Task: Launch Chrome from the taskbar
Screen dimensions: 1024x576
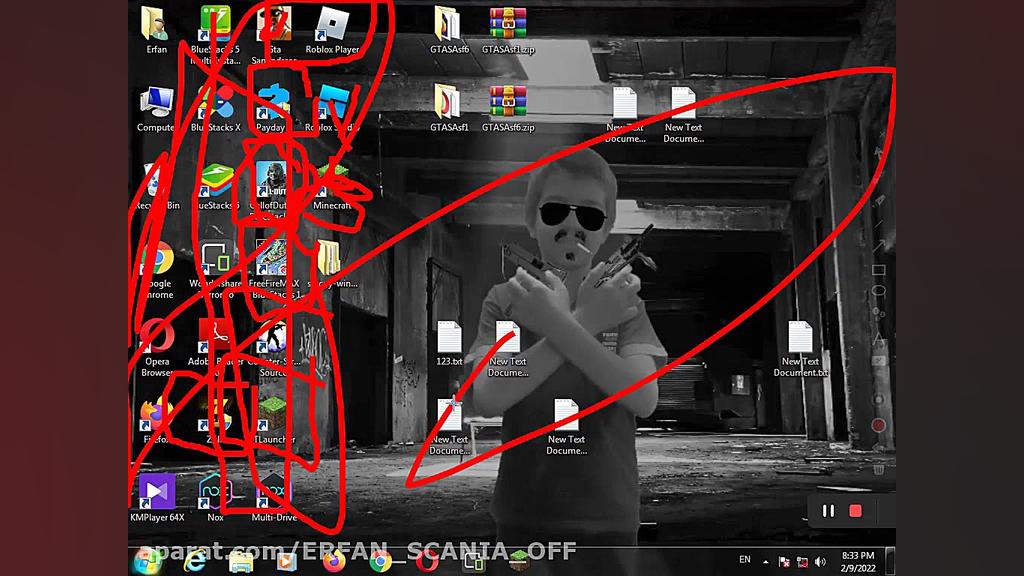Action: [380, 561]
